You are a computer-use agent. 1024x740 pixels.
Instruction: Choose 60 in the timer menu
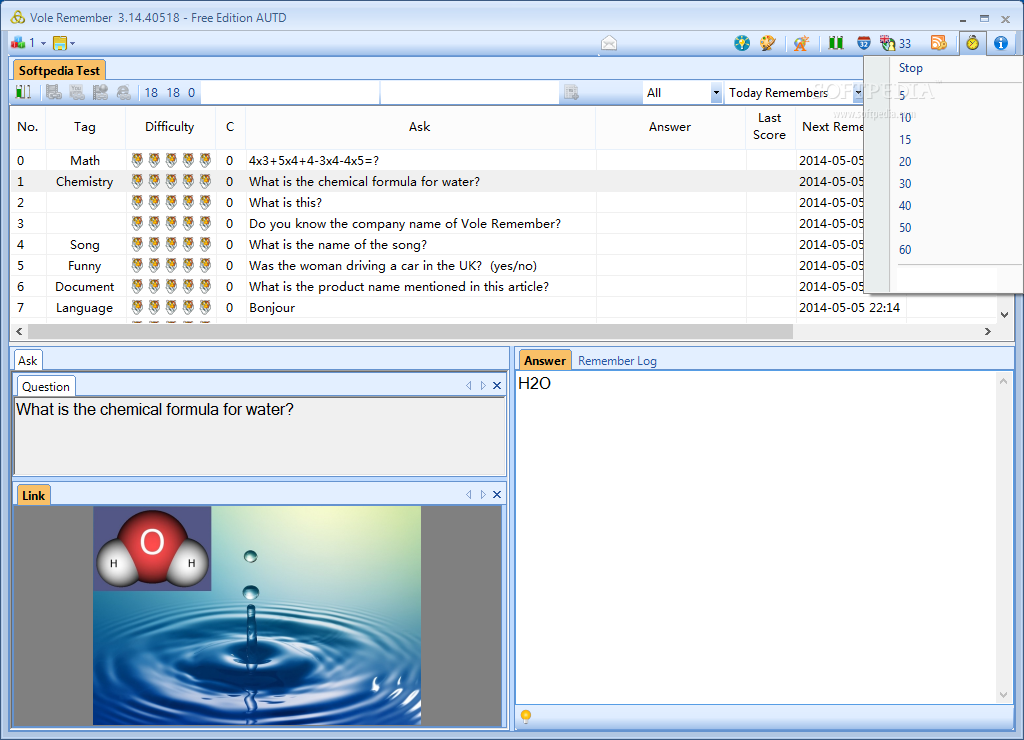(904, 249)
